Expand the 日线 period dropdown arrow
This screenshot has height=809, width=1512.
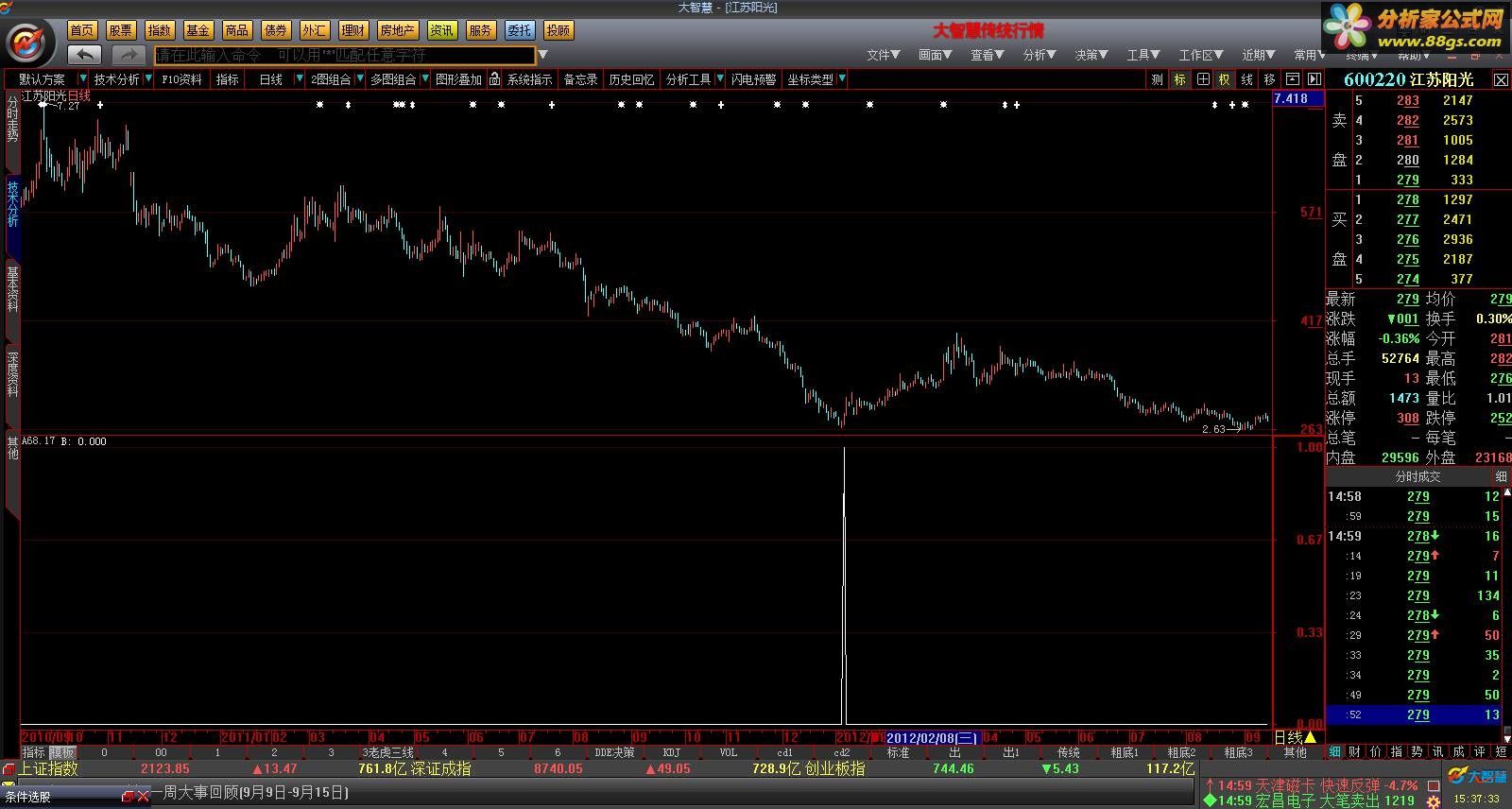point(300,79)
